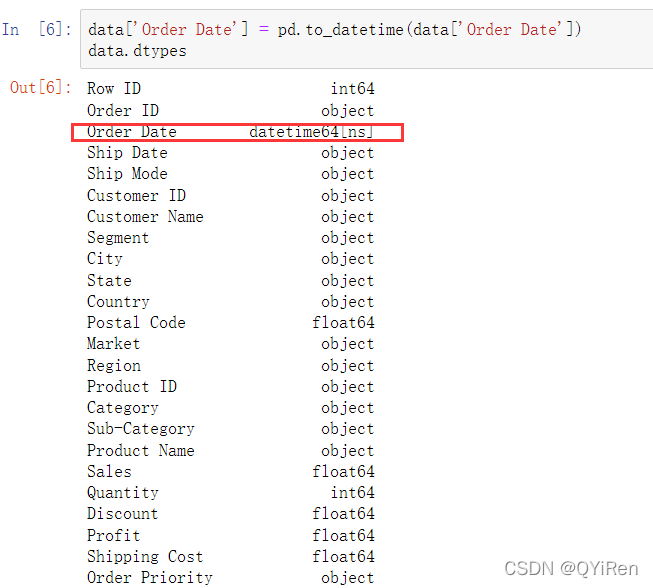This screenshot has height=588, width=653.
Task: Select the 'Product Name' row label
Action: pos(140,451)
